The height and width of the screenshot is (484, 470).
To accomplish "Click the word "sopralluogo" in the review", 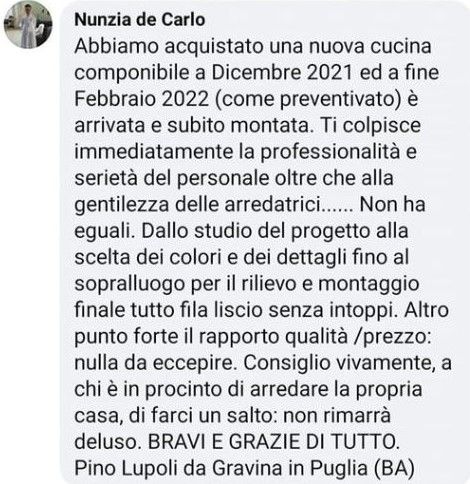I will tap(130, 284).
